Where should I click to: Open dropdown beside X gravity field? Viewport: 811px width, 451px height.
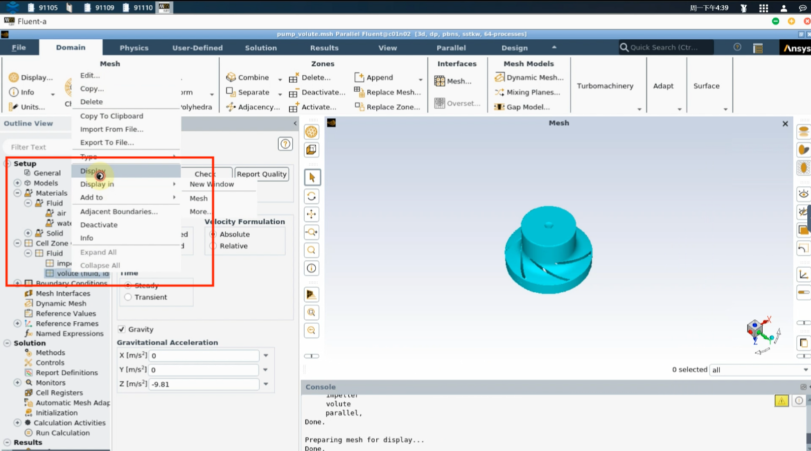point(266,356)
